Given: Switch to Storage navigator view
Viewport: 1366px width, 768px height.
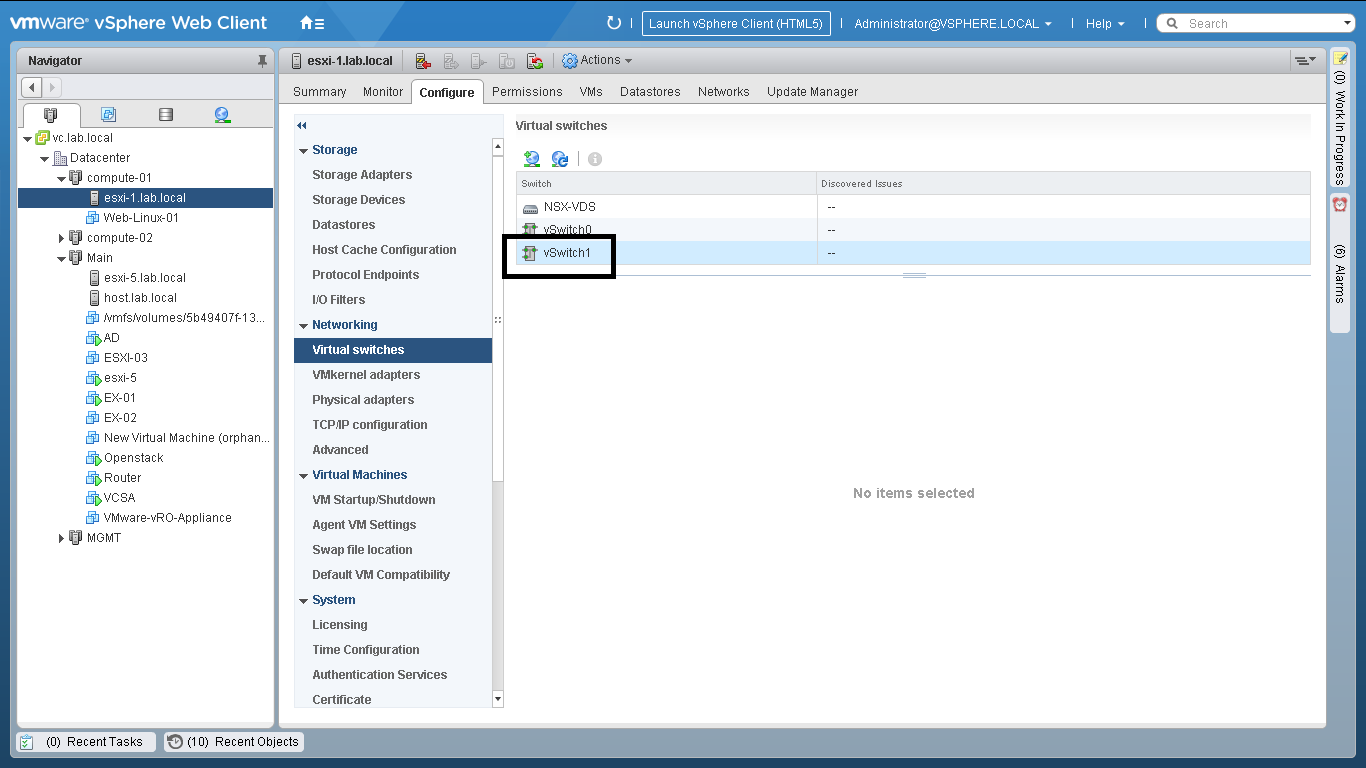Looking at the screenshot, I should pyautogui.click(x=166, y=115).
